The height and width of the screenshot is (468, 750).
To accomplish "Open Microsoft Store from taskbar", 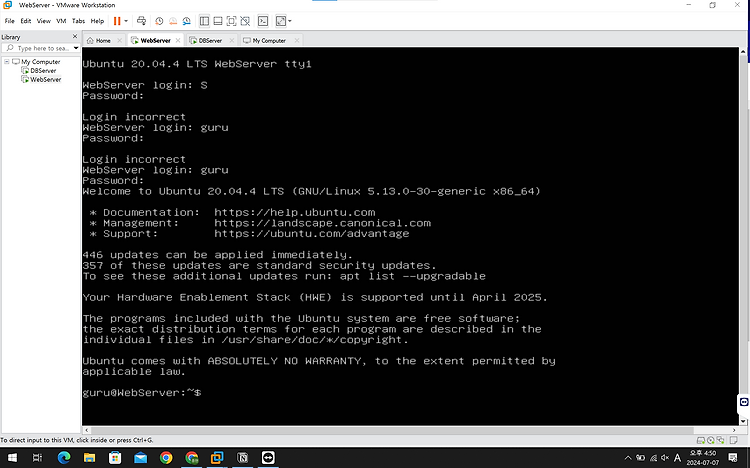I will click(x=115, y=458).
